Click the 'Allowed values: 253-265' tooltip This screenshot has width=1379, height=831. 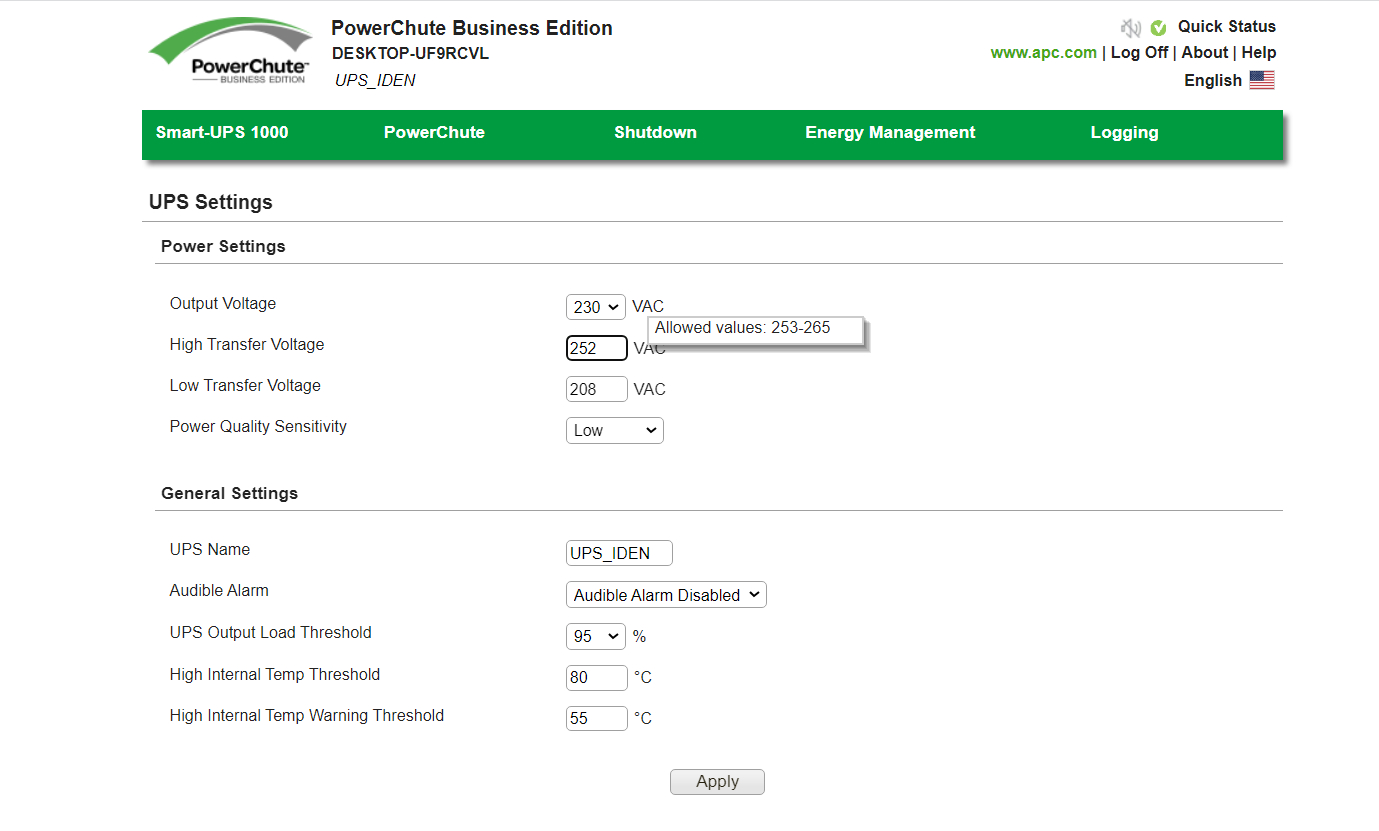pos(755,329)
